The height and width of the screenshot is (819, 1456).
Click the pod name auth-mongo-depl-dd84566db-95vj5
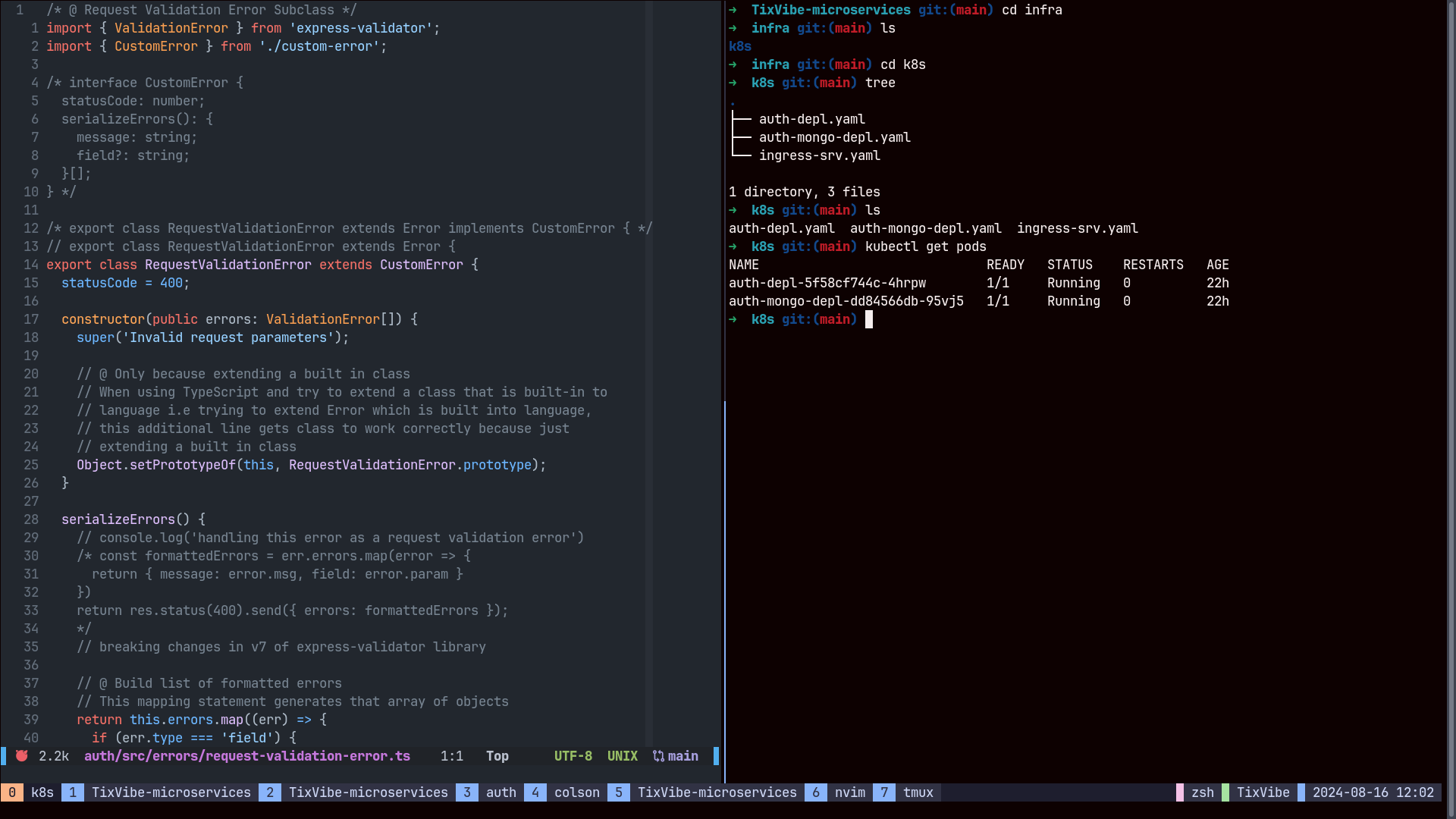click(x=846, y=301)
